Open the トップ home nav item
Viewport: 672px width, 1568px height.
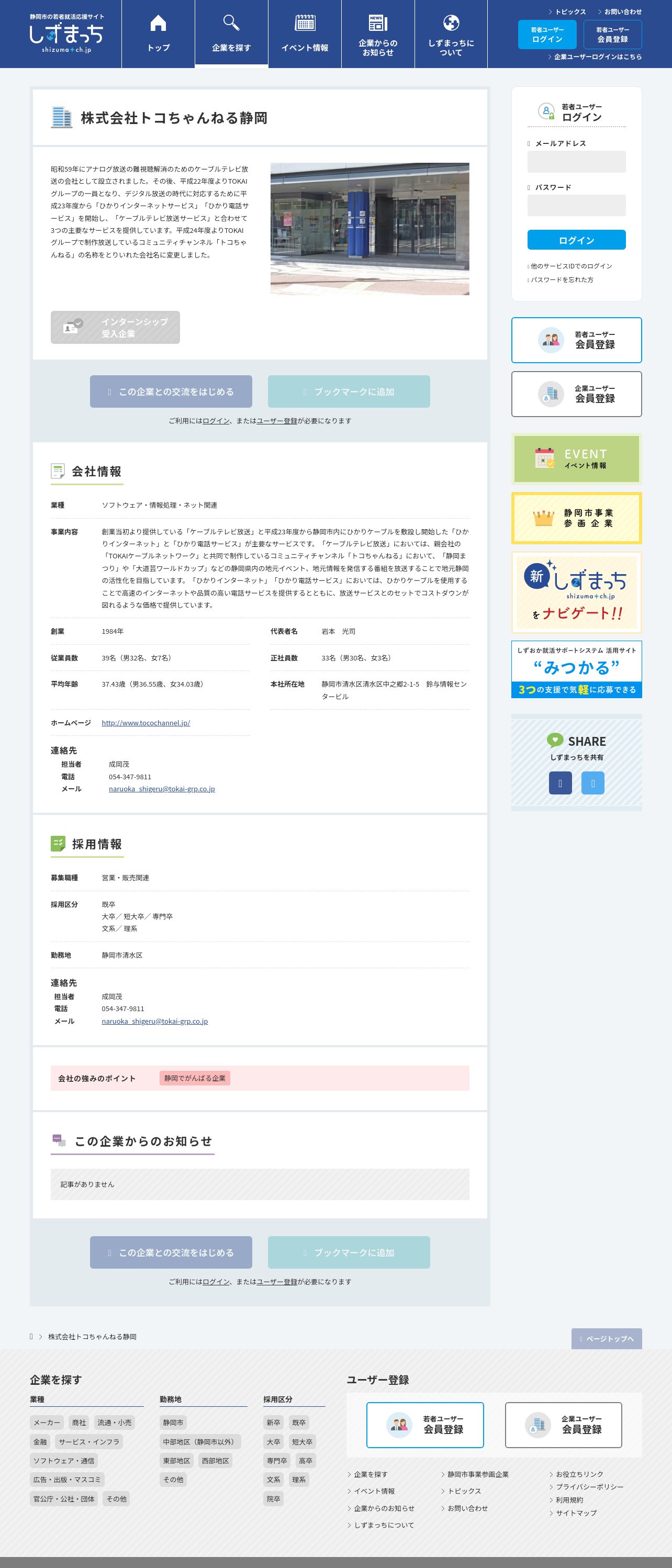coord(158,34)
